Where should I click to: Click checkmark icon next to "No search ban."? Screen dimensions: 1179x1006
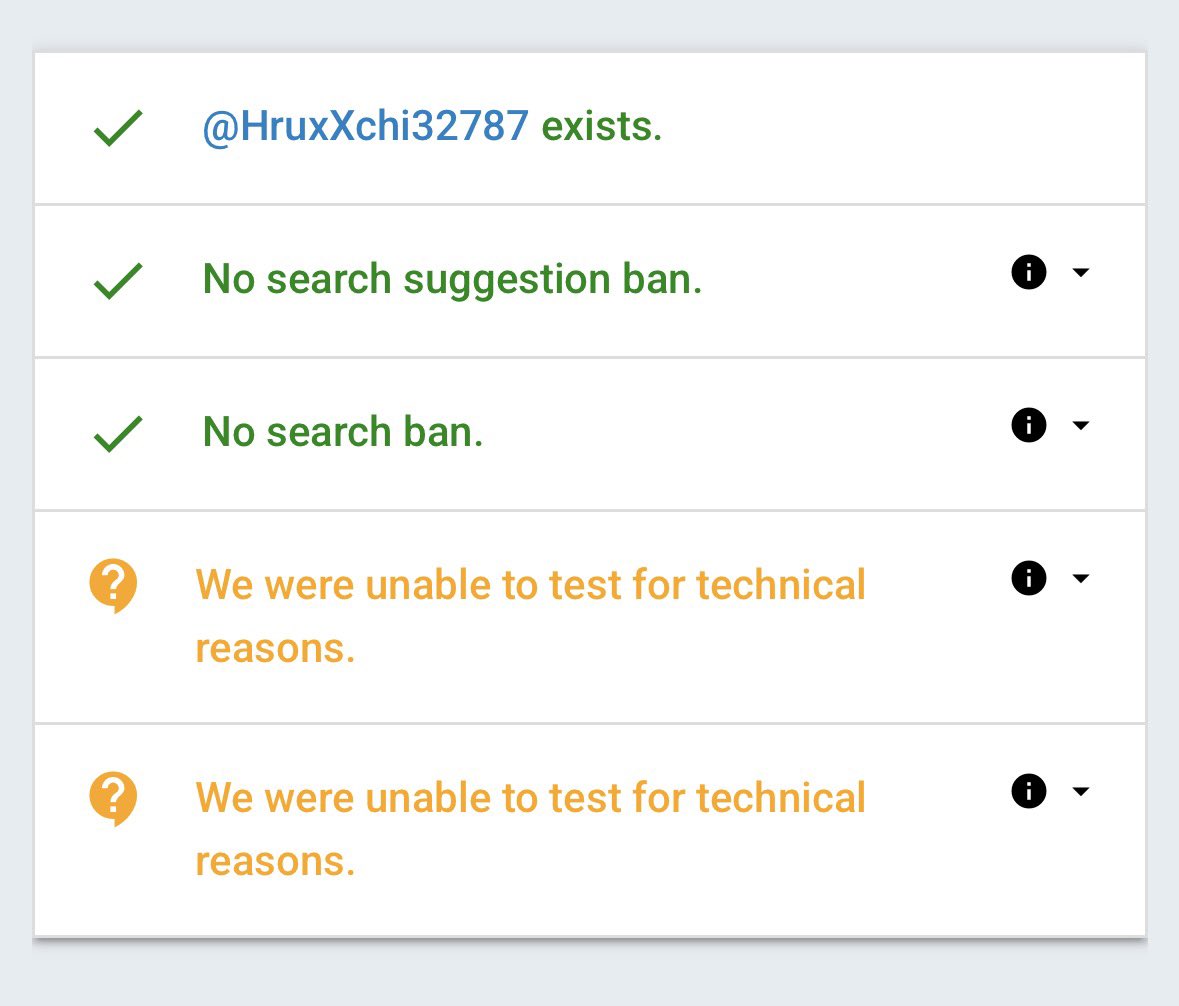(118, 434)
